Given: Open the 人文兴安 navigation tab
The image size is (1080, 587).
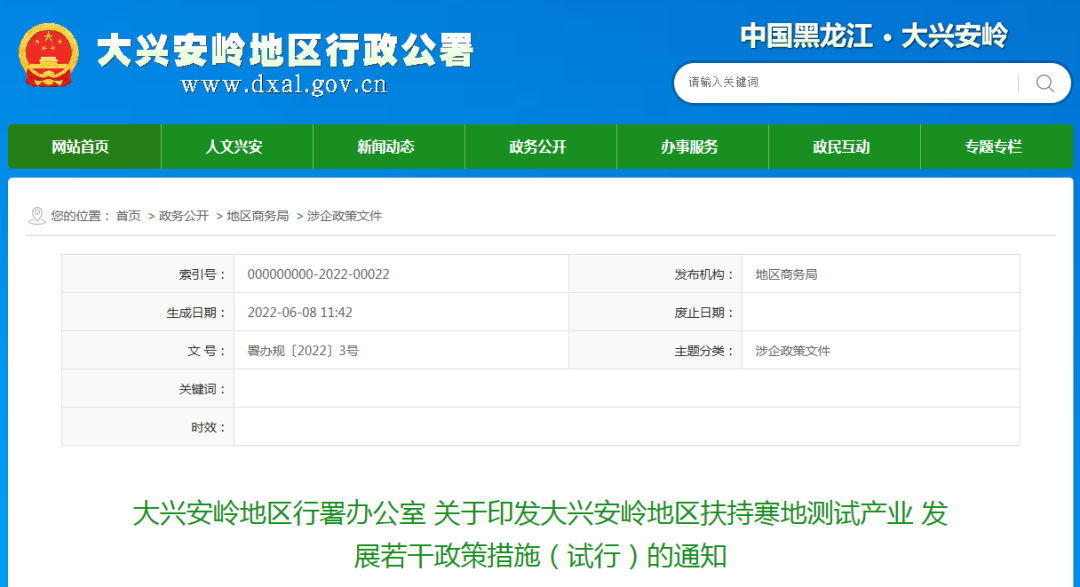Looking at the screenshot, I should (x=237, y=146).
